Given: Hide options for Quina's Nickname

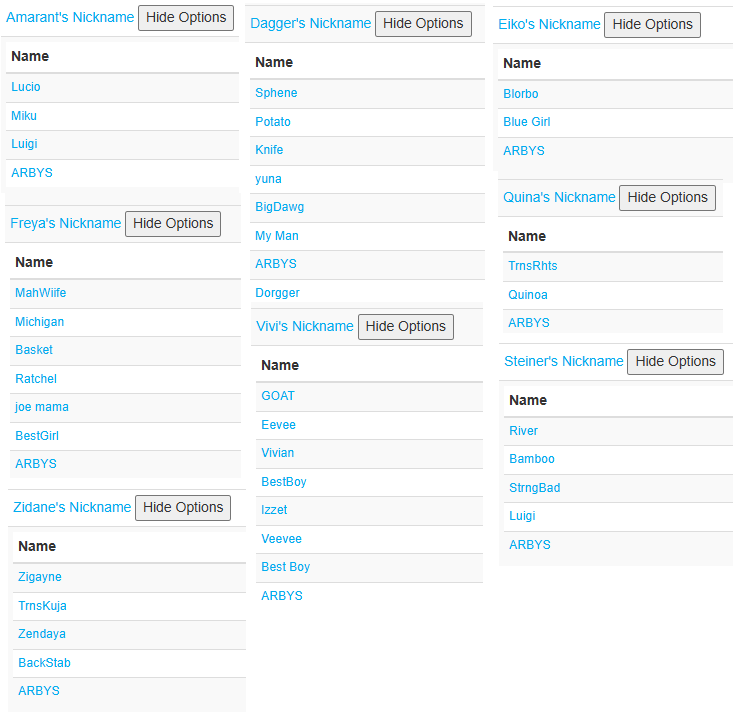Looking at the screenshot, I should [x=667, y=198].
